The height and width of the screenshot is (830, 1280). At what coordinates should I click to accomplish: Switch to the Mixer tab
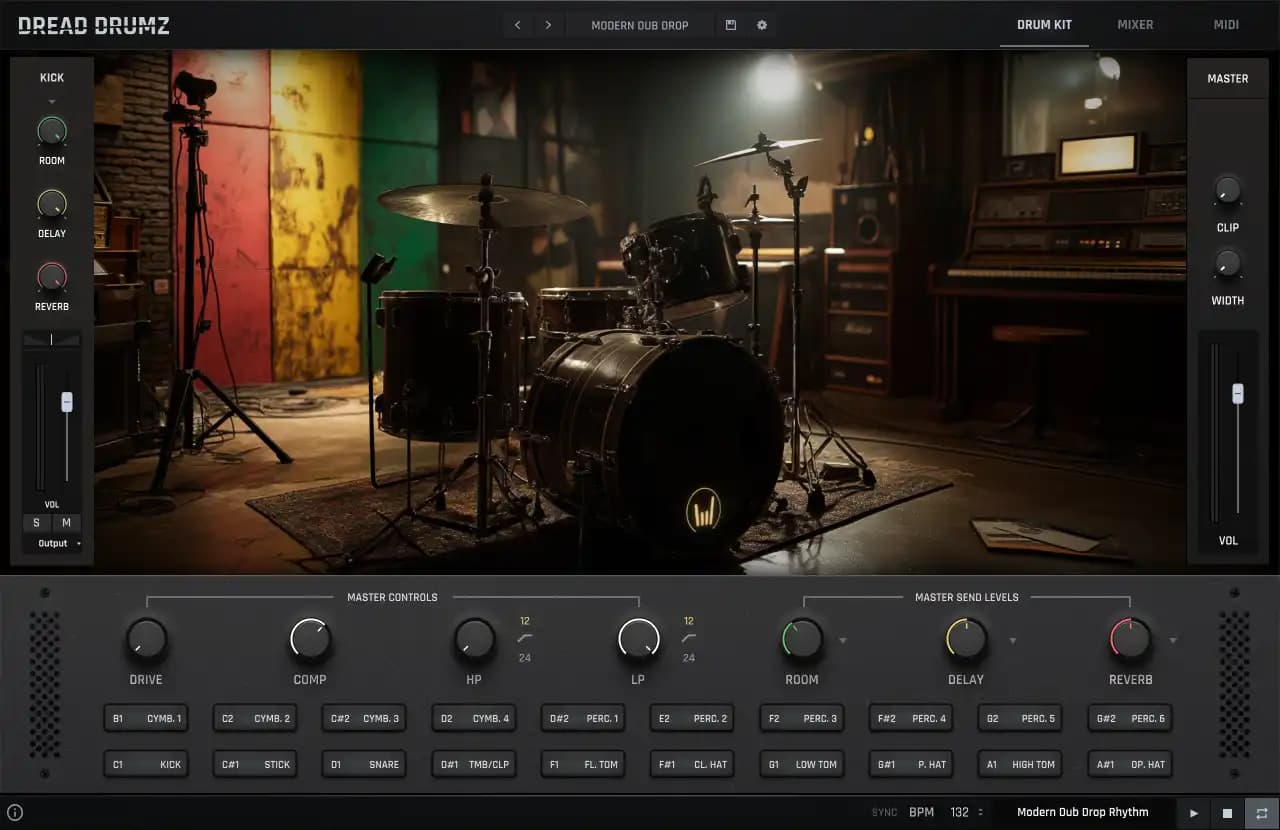click(1135, 24)
